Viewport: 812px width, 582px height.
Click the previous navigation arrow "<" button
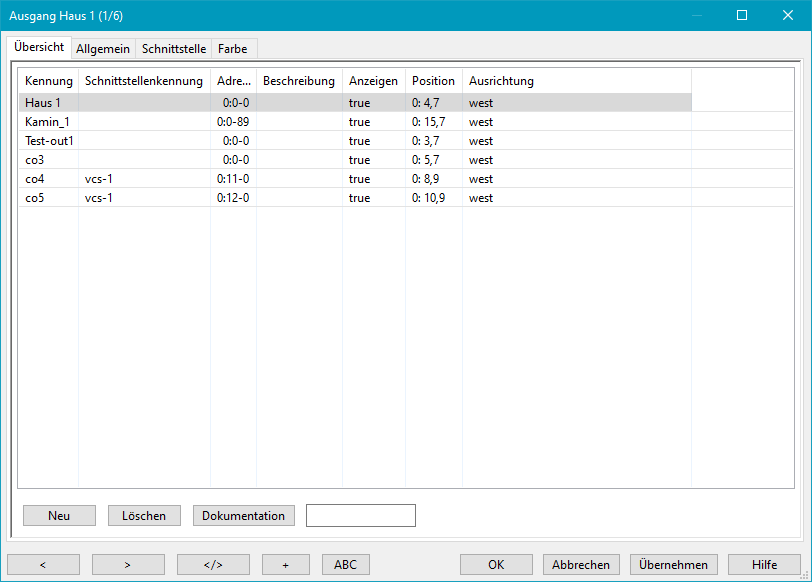point(43,564)
